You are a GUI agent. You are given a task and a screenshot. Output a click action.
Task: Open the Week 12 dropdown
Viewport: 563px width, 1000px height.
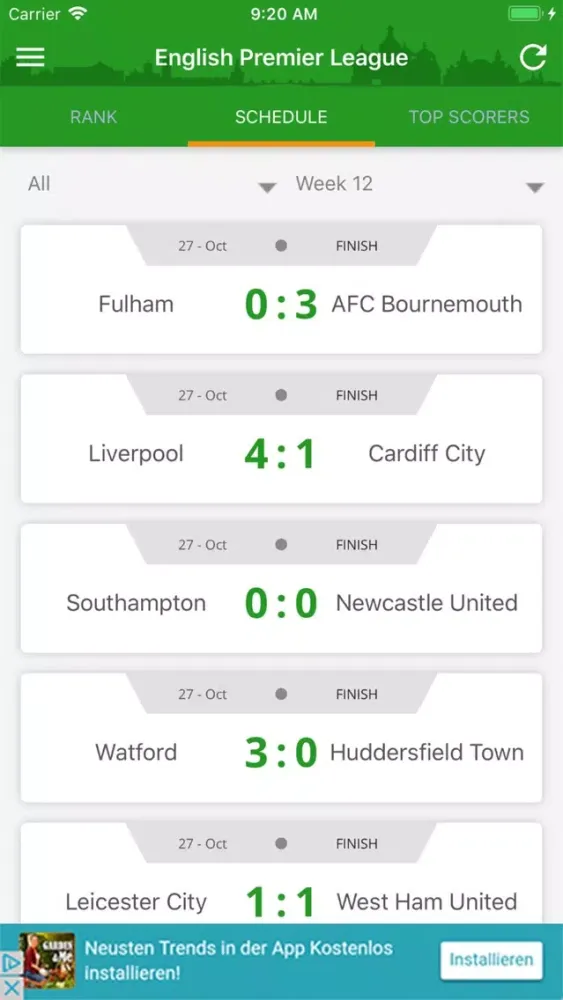coord(420,185)
